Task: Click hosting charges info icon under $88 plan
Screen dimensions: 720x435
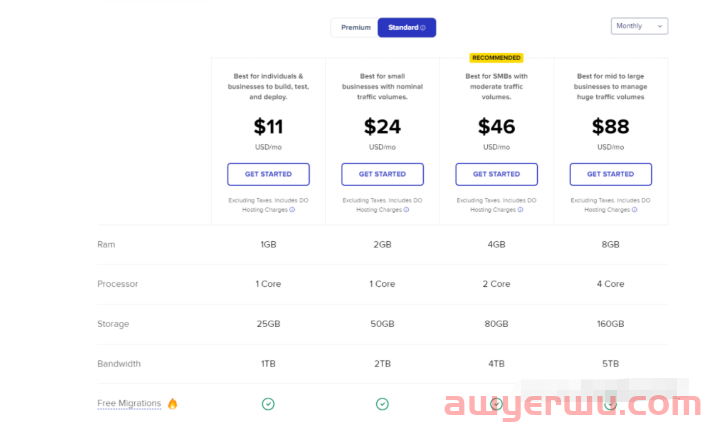Action: point(635,210)
